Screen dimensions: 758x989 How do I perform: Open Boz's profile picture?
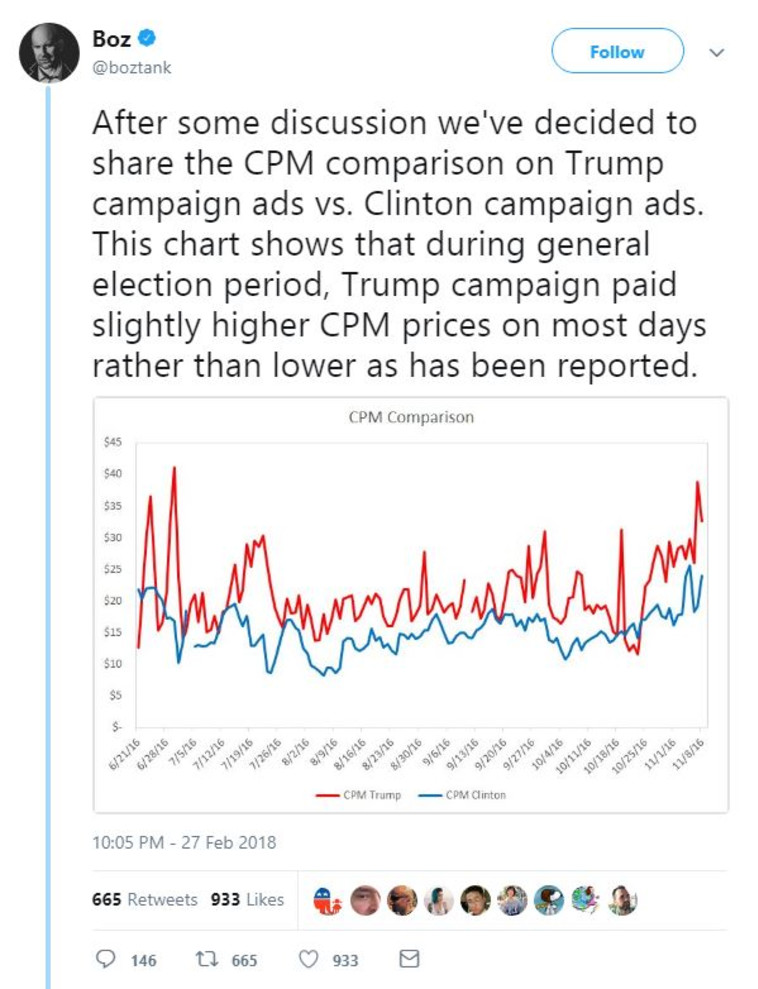[49, 52]
